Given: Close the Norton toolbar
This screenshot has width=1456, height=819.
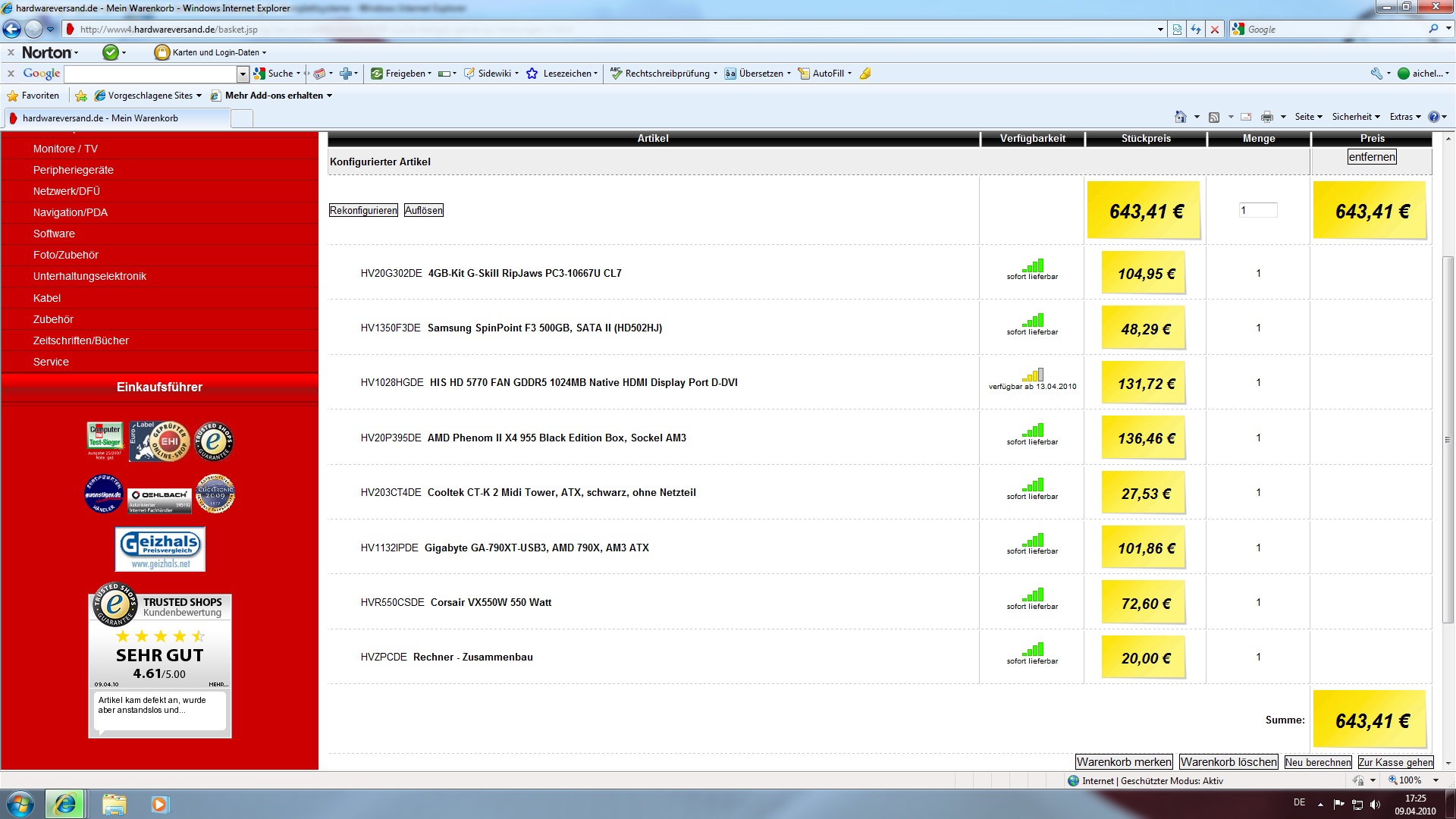Looking at the screenshot, I should (11, 52).
